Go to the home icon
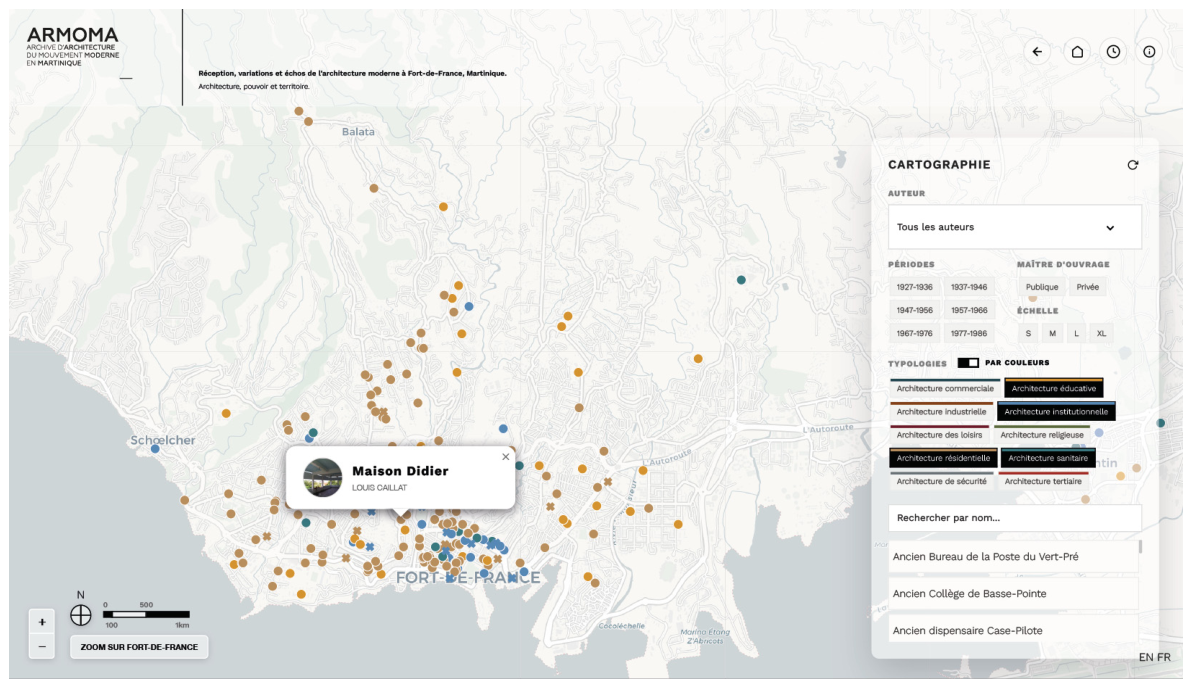The width and height of the screenshot is (1191, 687). 1077,52
